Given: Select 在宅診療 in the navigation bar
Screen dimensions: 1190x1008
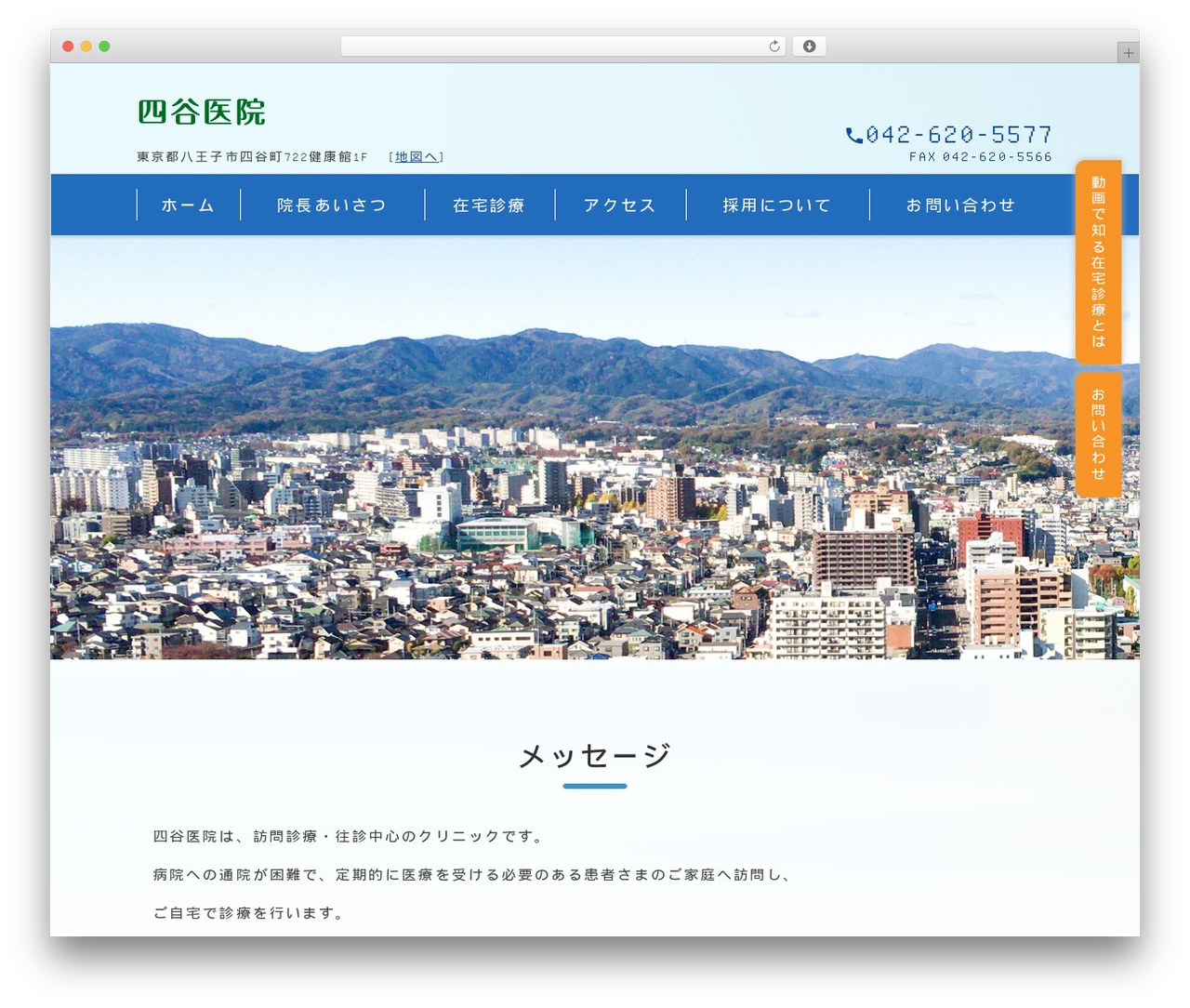Looking at the screenshot, I should (489, 206).
